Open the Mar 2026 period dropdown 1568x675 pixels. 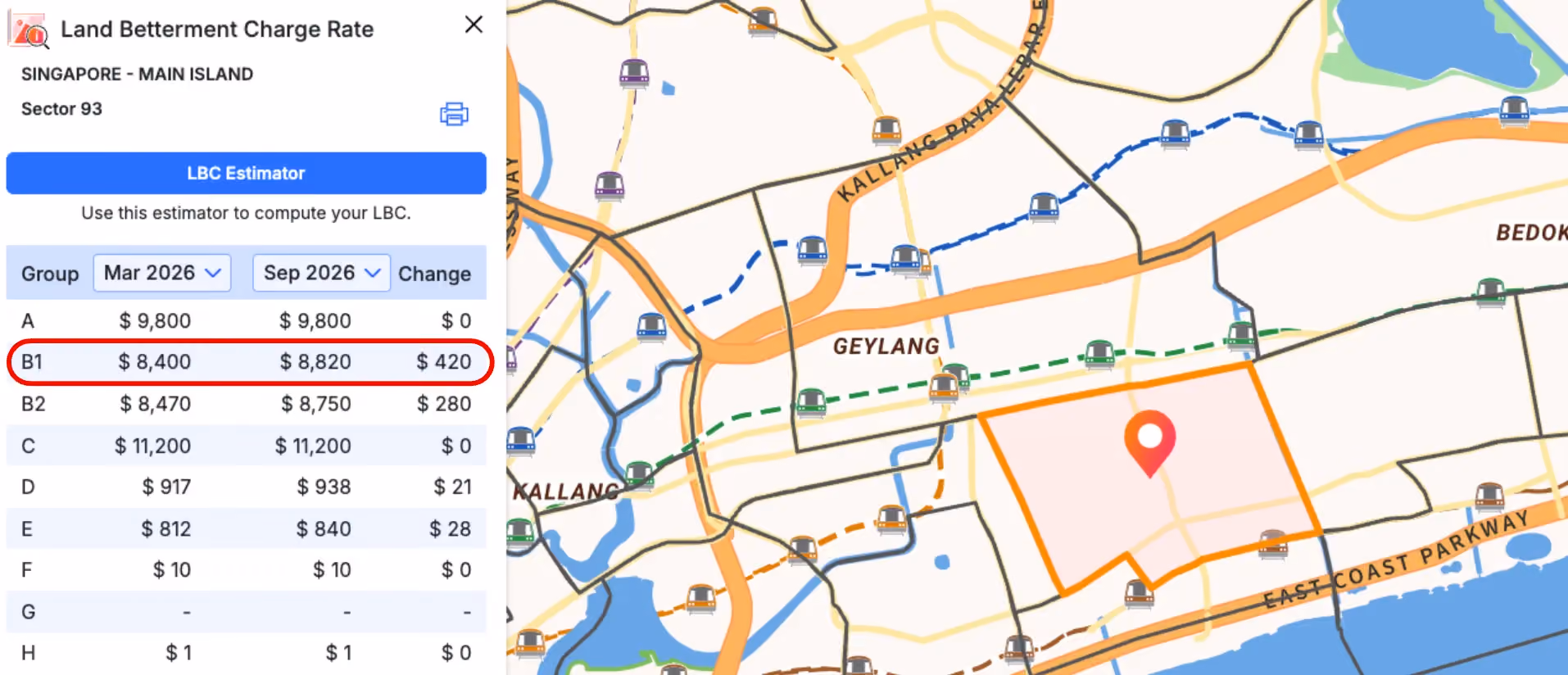pyautogui.click(x=162, y=273)
